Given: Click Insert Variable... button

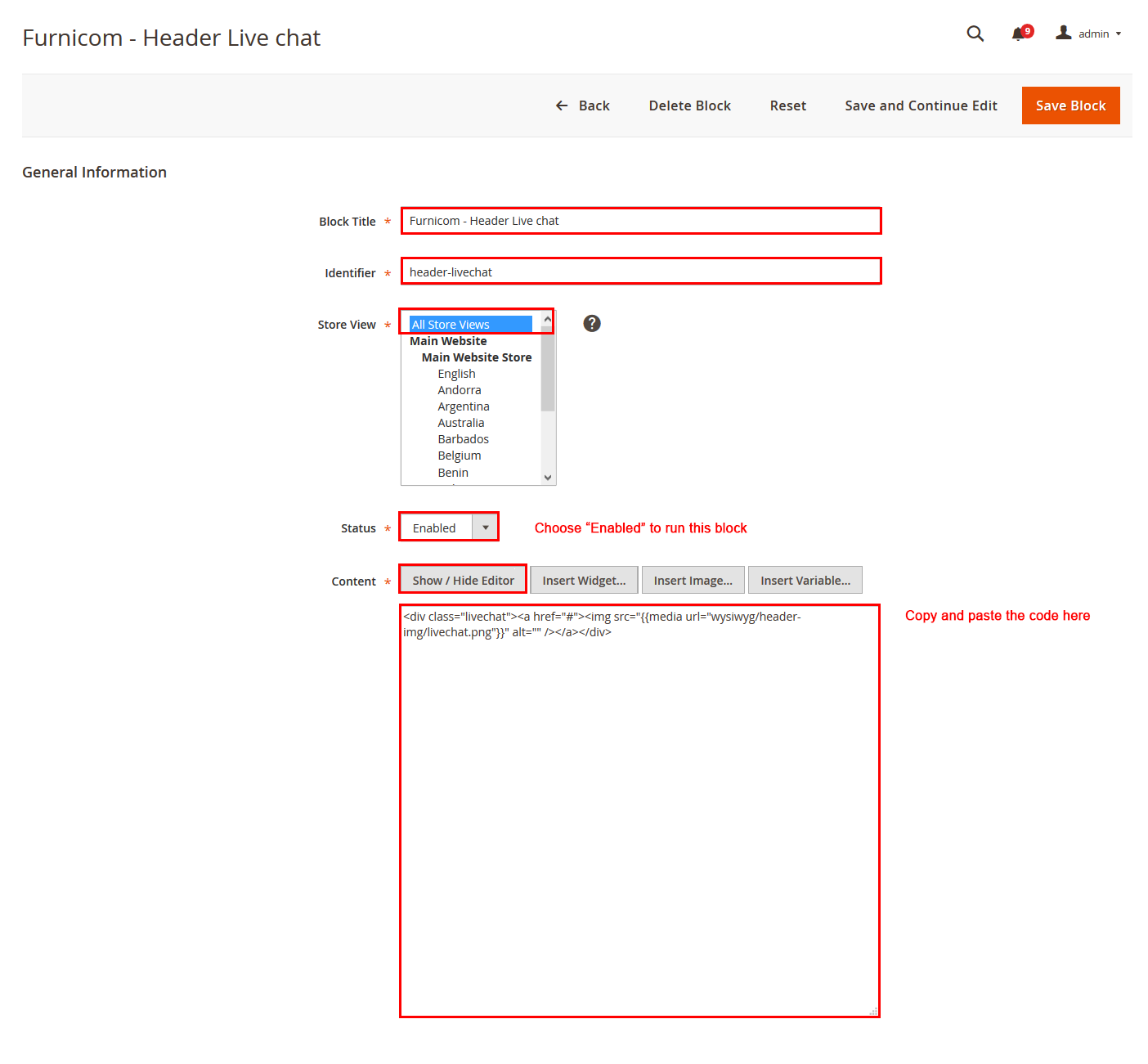Looking at the screenshot, I should click(805, 580).
